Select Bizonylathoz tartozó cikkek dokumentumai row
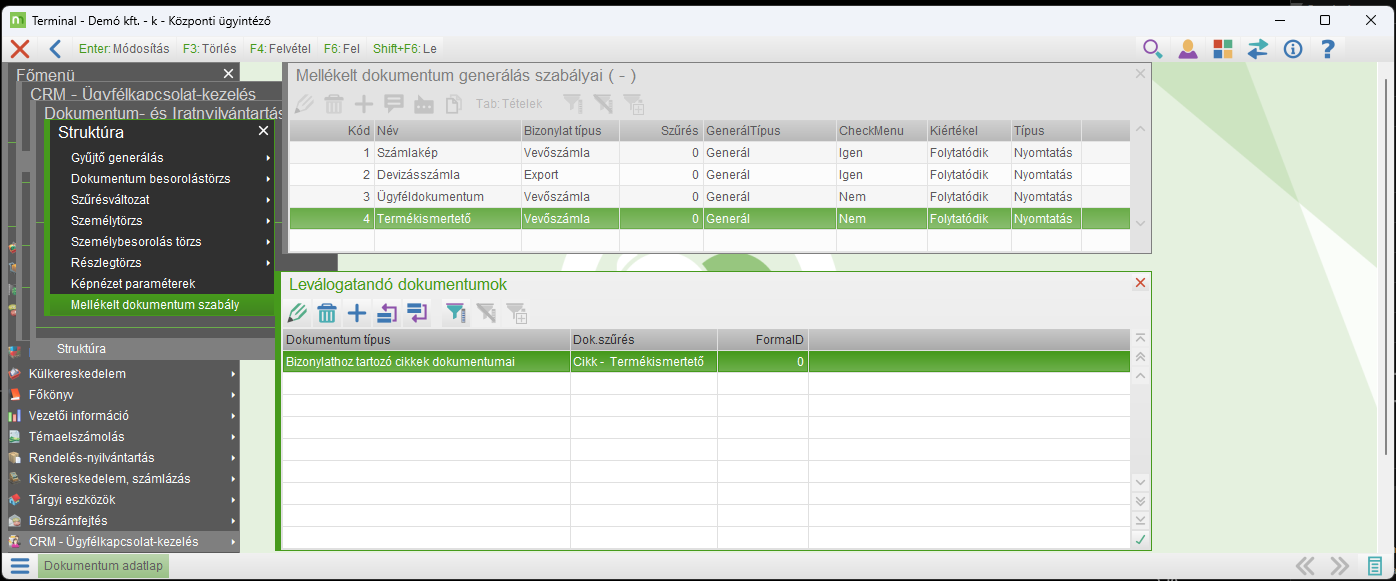This screenshot has height=581, width=1396. click(x=706, y=362)
